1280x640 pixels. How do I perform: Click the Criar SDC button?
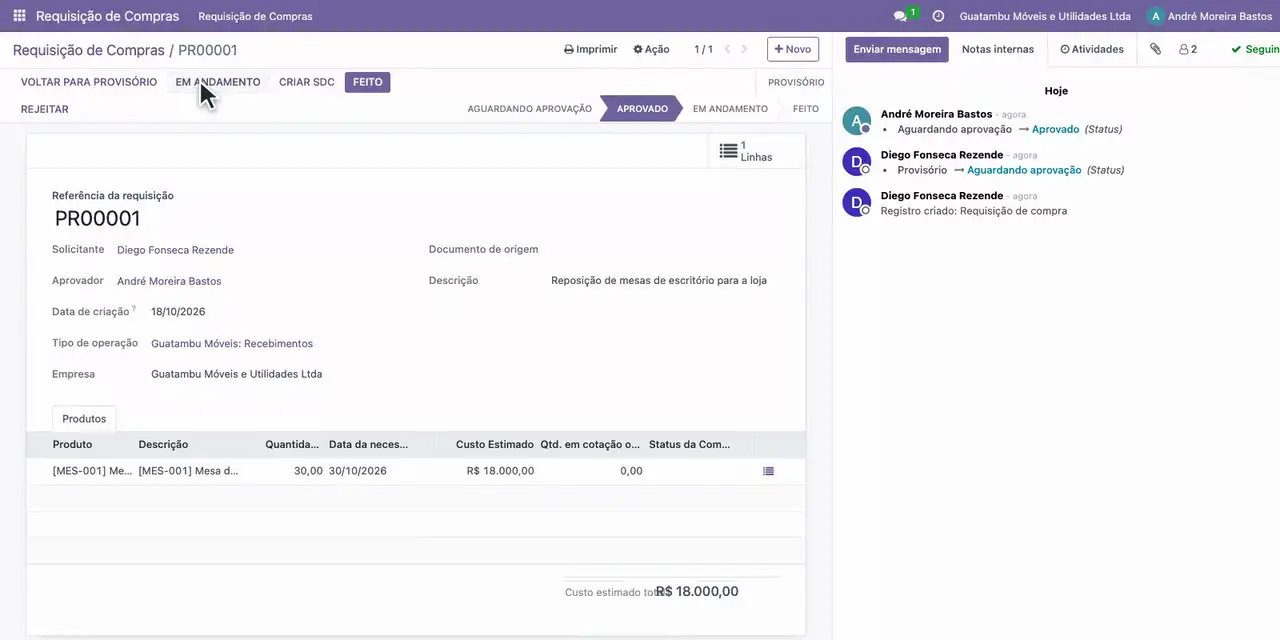[x=306, y=82]
